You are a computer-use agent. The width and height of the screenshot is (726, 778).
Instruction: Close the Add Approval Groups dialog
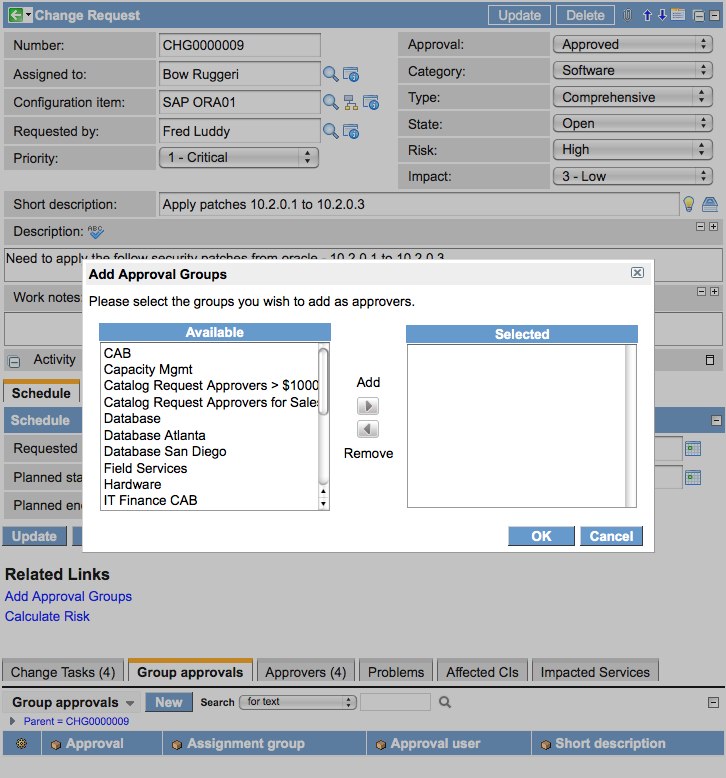637,273
